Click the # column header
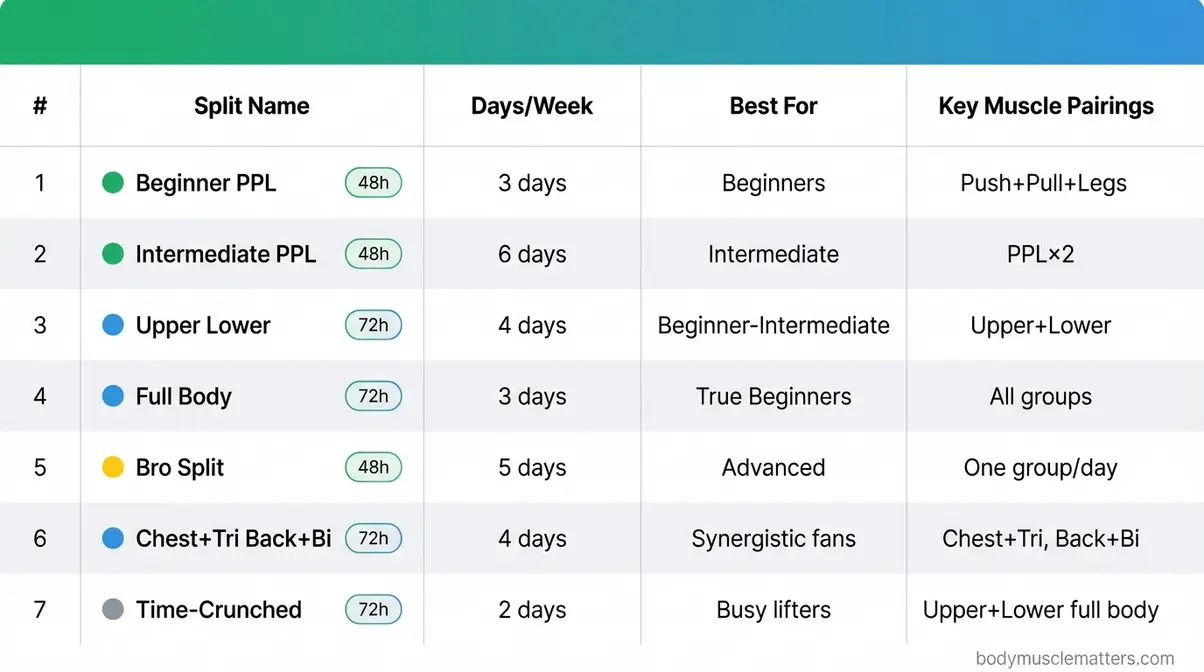Screen dimensions: 1204x672 (x=40, y=106)
